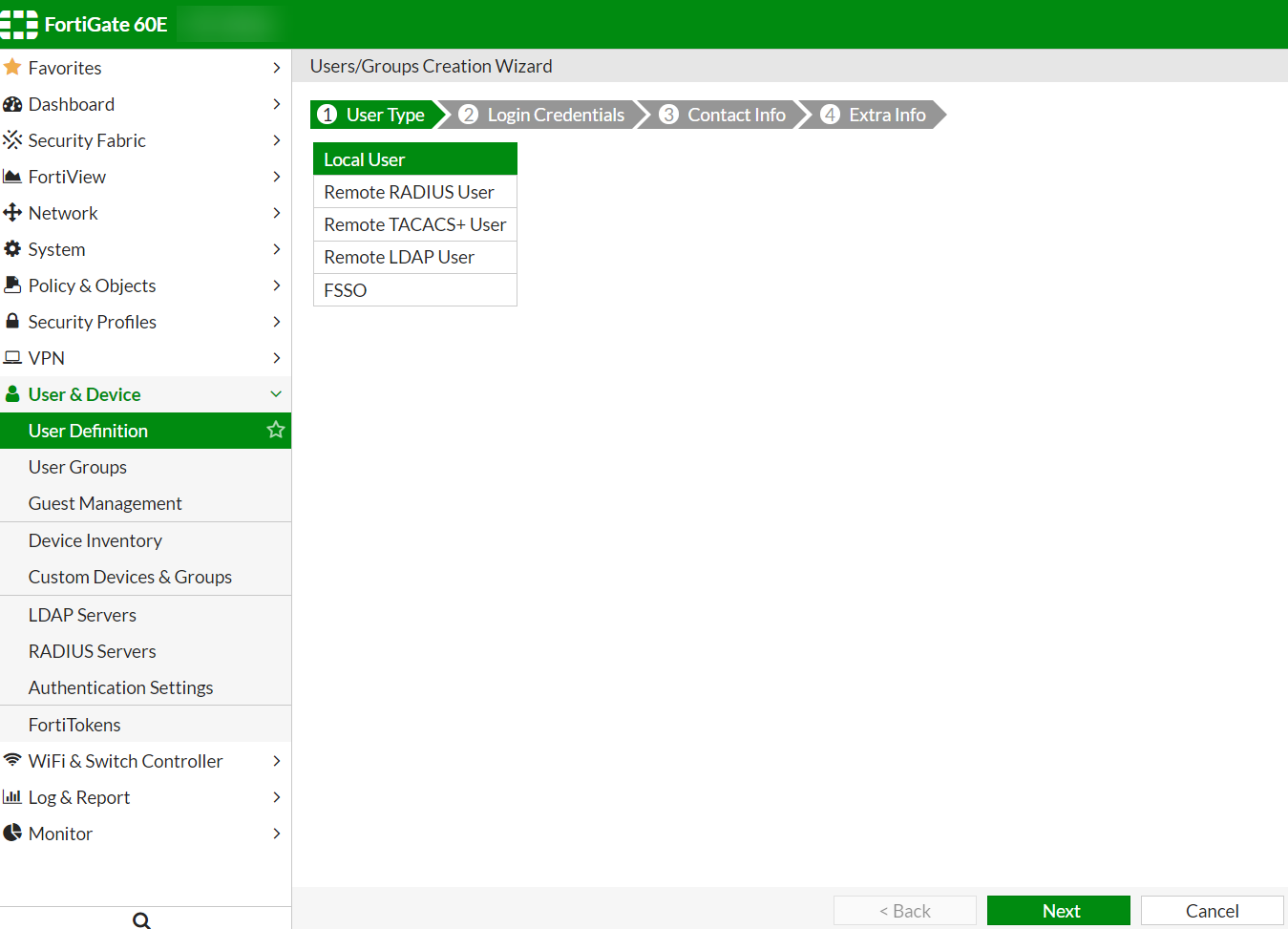The height and width of the screenshot is (929, 1288).
Task: Expand the Network menu chevron
Action: 277,213
